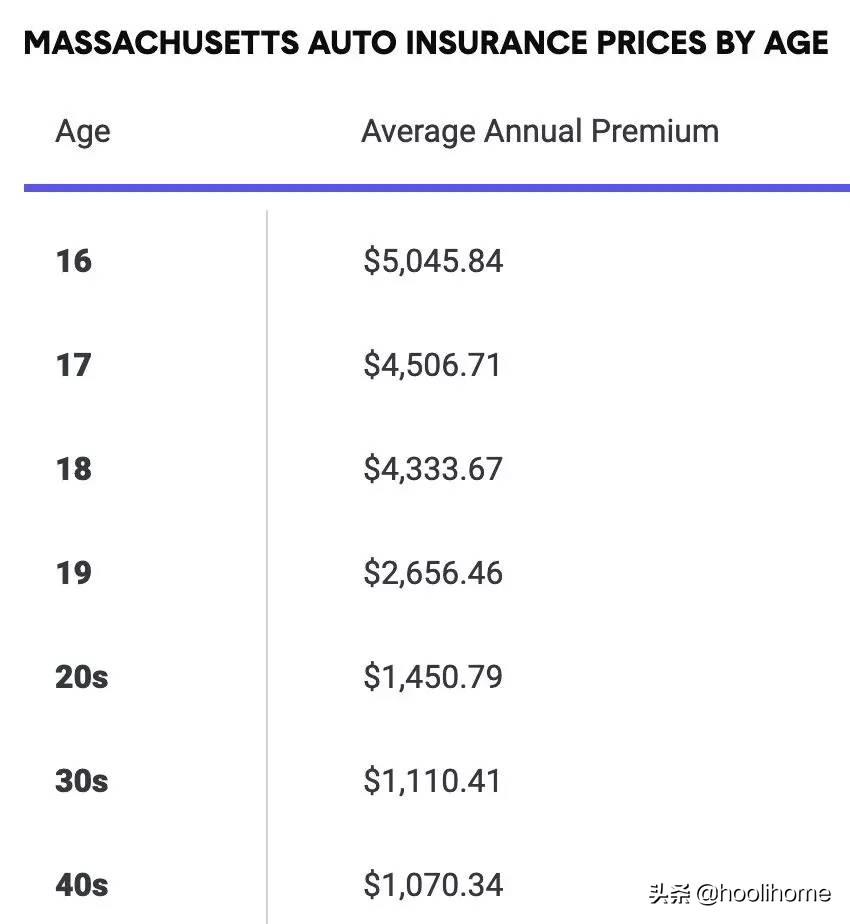Image resolution: width=850 pixels, height=924 pixels.
Task: Click the age 19 row label
Action: pyautogui.click(x=73, y=574)
